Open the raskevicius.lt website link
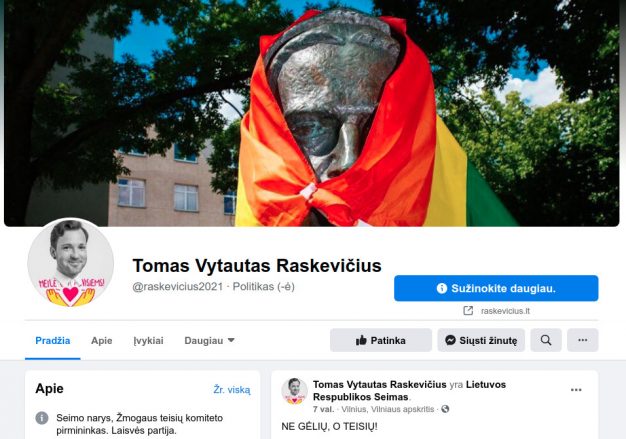626x439 pixels. [505, 311]
